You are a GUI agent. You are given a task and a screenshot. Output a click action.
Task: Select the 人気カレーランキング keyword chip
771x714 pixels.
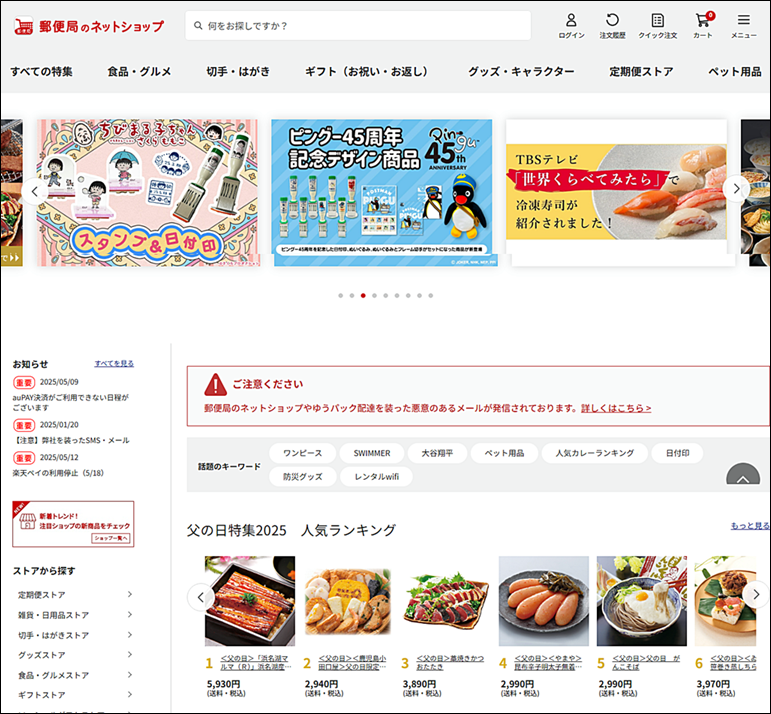coord(594,453)
